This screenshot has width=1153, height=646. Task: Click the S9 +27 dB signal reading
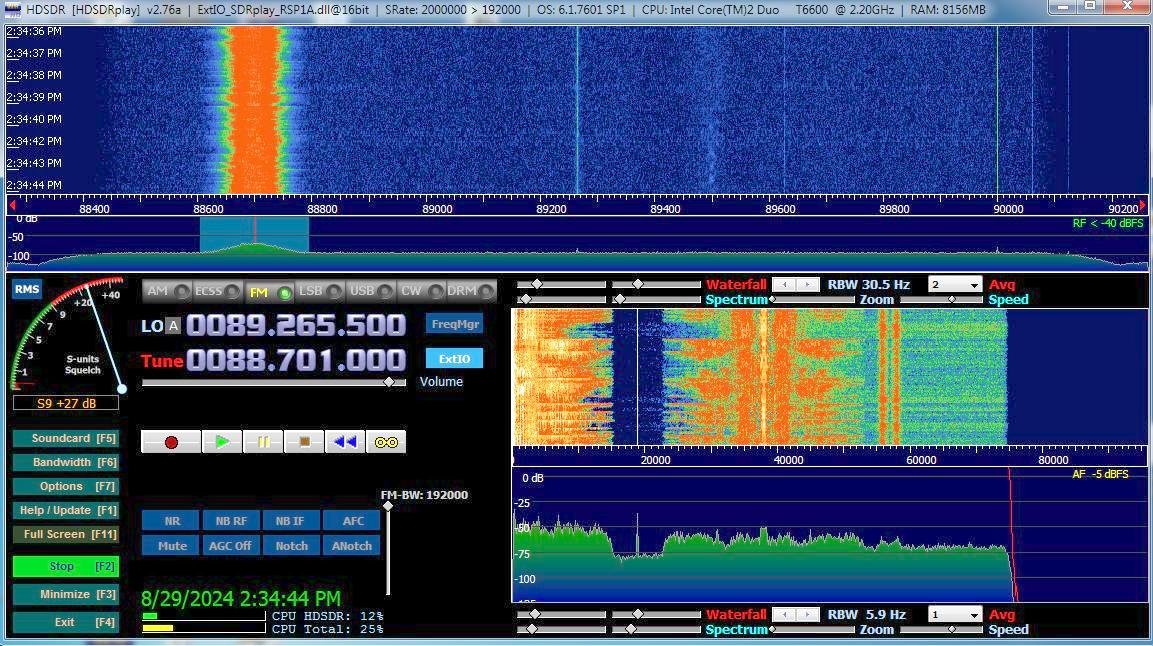(66, 403)
